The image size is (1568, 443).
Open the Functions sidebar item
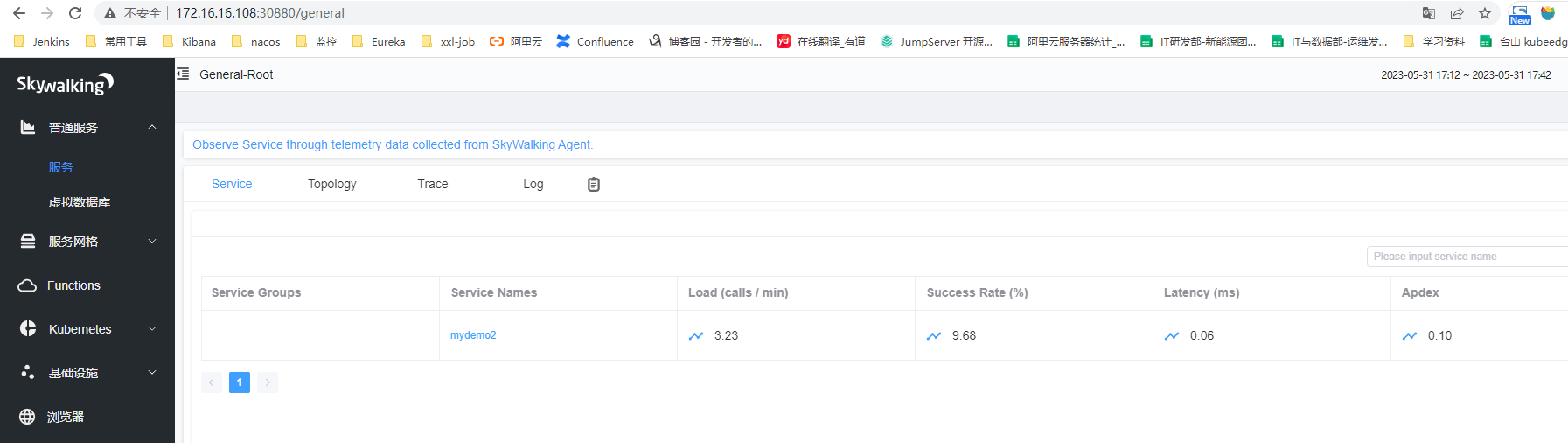[x=73, y=285]
